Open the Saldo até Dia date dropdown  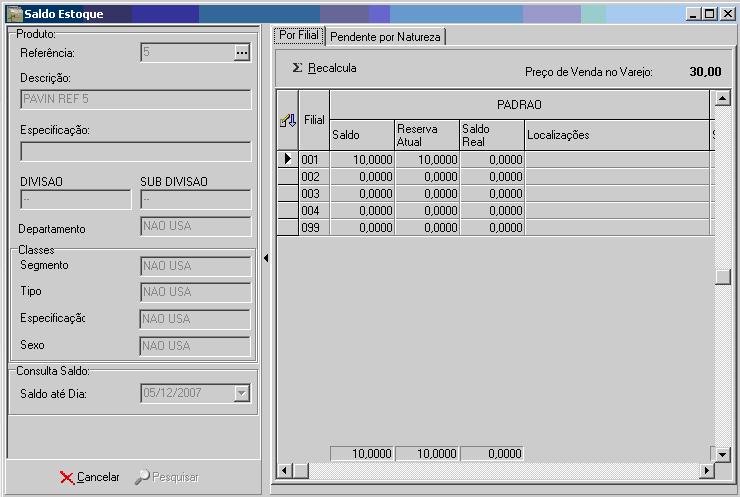click(x=241, y=393)
